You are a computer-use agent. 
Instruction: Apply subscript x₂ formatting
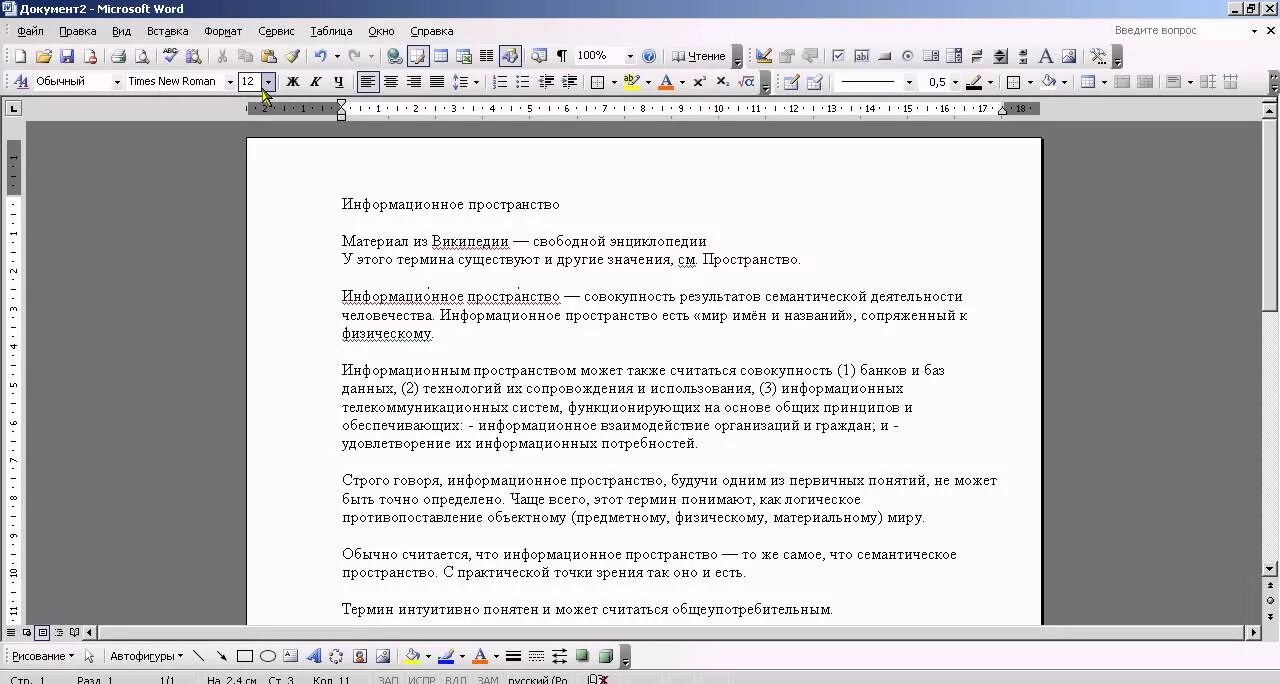(x=723, y=82)
